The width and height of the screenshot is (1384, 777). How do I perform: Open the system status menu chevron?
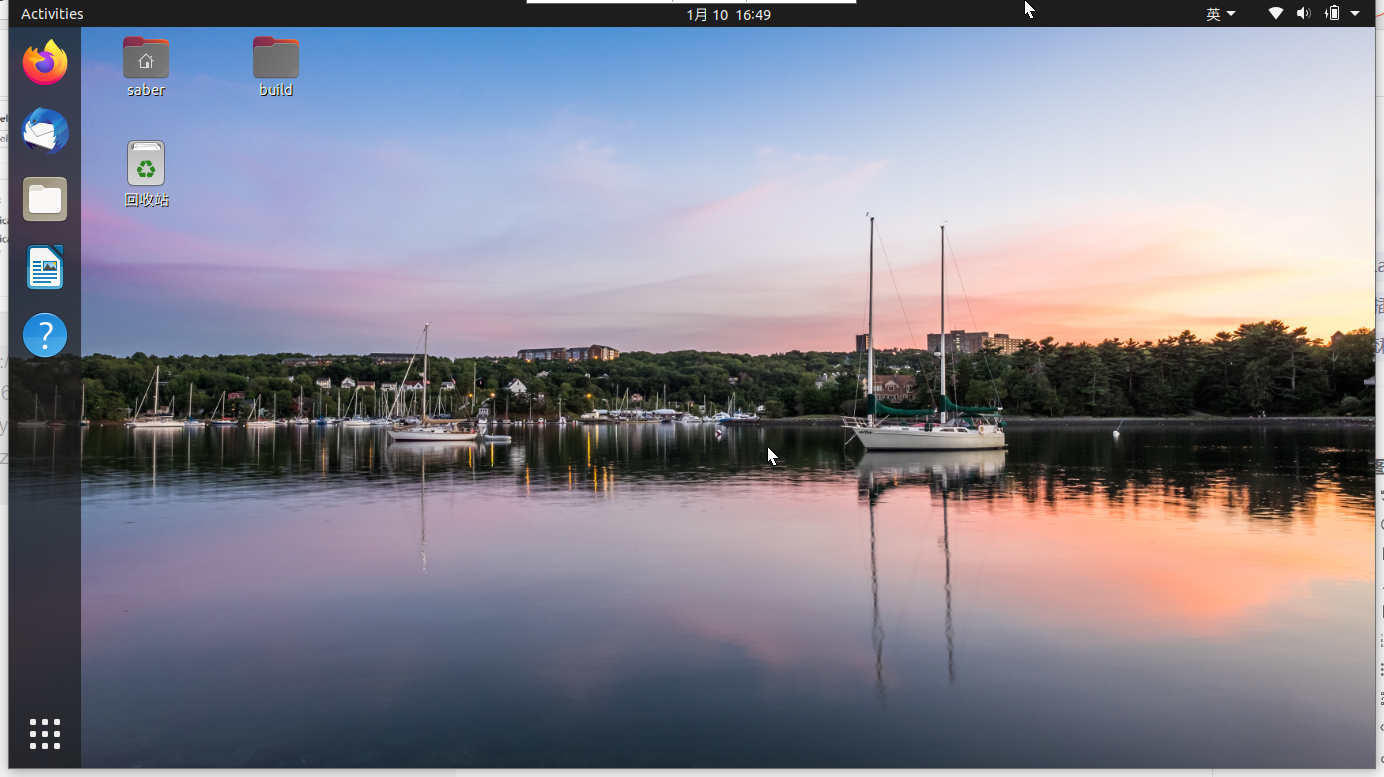click(x=1356, y=13)
